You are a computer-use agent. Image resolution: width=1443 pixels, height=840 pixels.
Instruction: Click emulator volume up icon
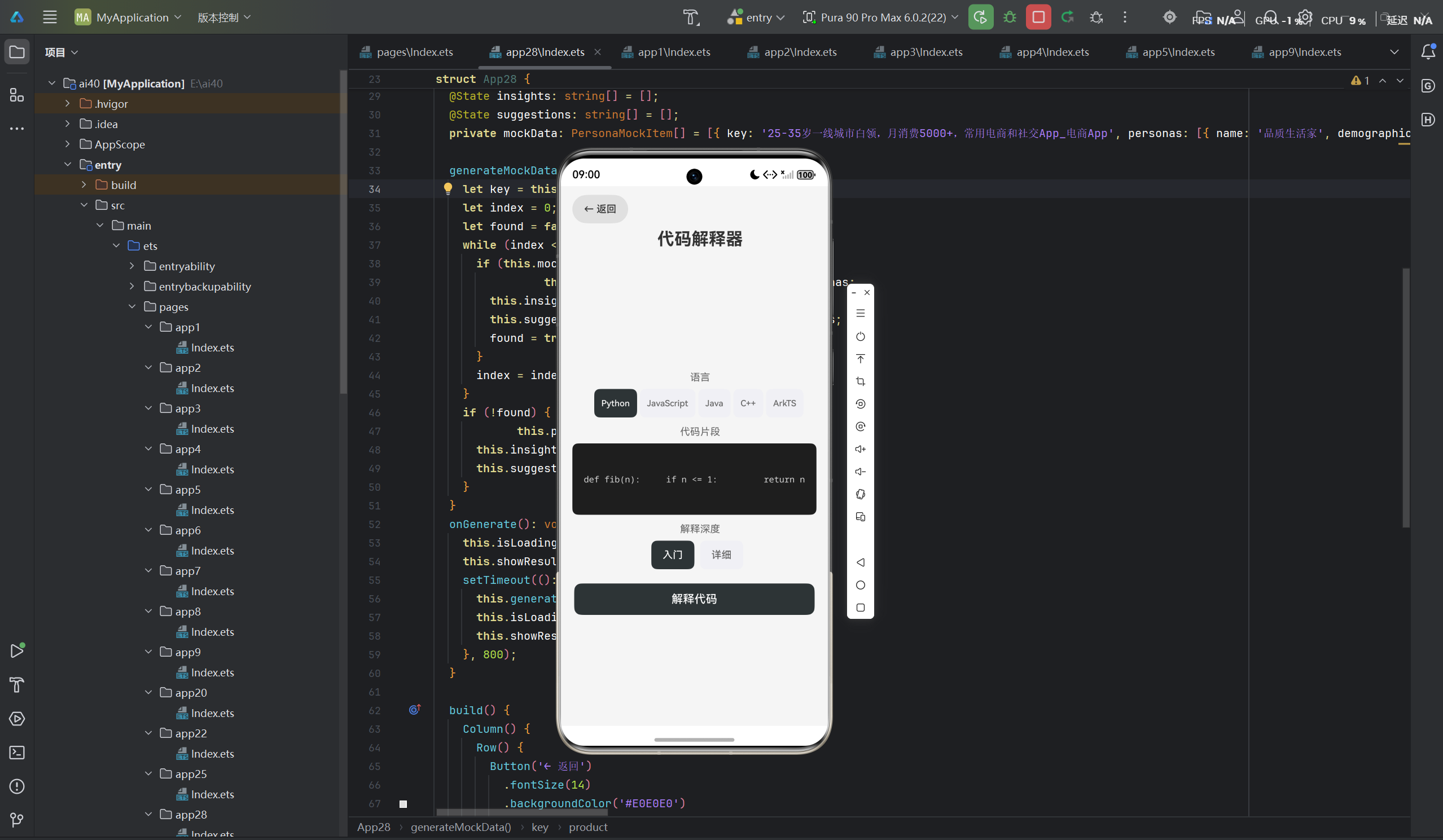pyautogui.click(x=860, y=449)
